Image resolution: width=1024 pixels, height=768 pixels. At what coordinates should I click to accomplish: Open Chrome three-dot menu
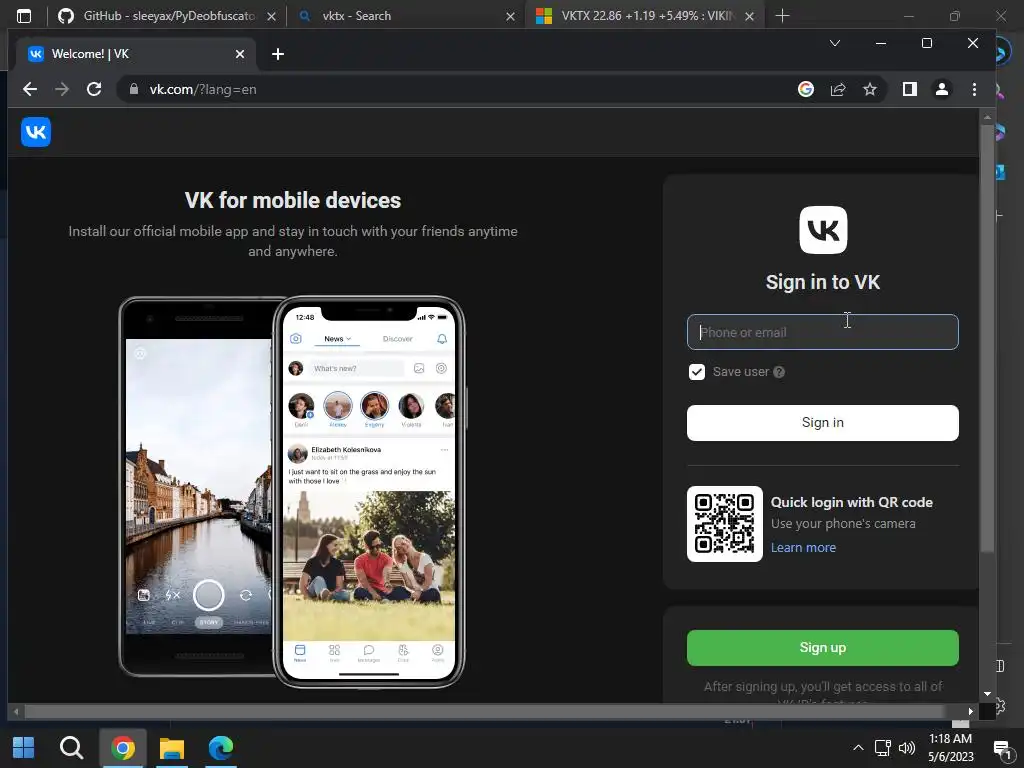coord(974,89)
